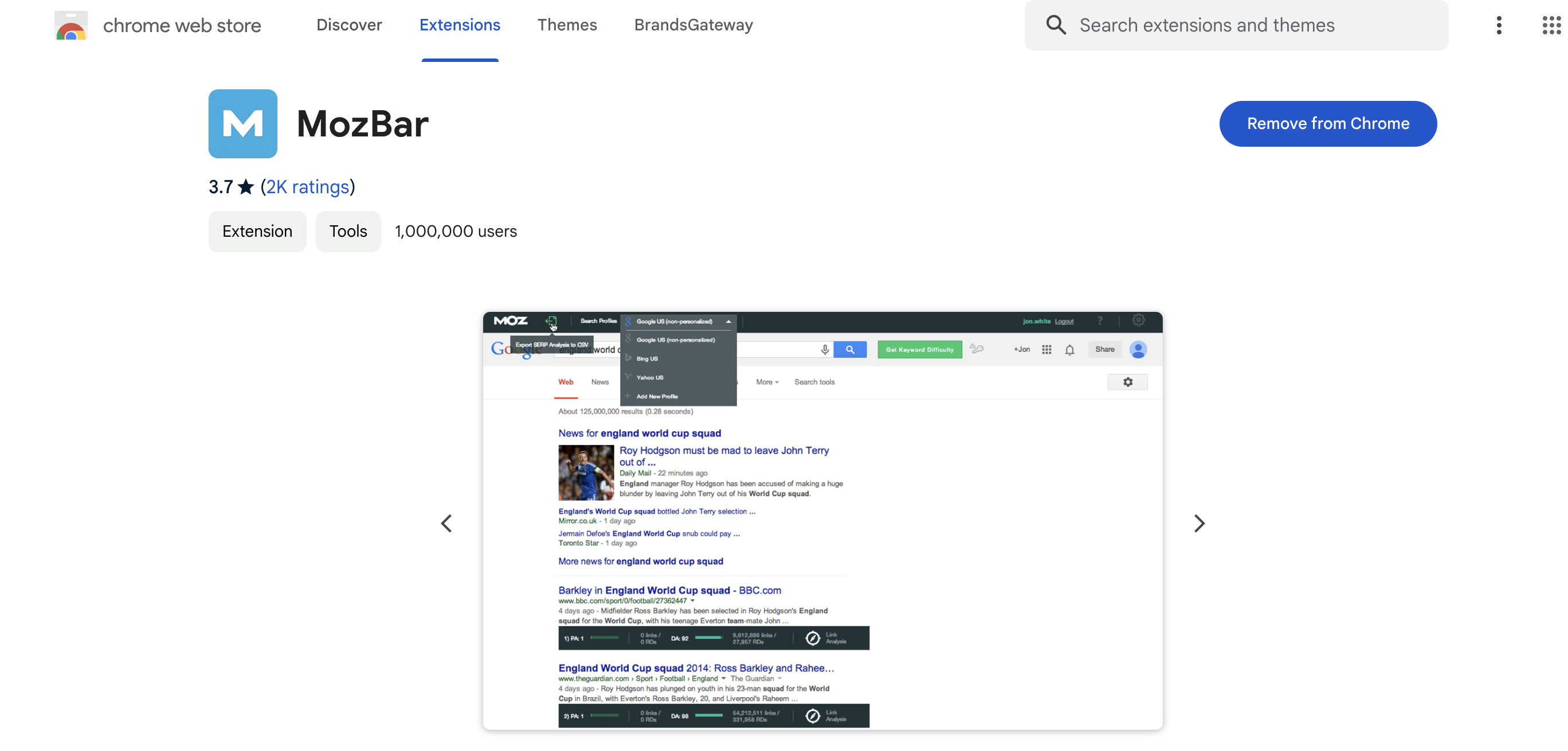This screenshot has width=1568, height=751.
Task: Open the BrandsGateway tab
Action: coord(693,25)
